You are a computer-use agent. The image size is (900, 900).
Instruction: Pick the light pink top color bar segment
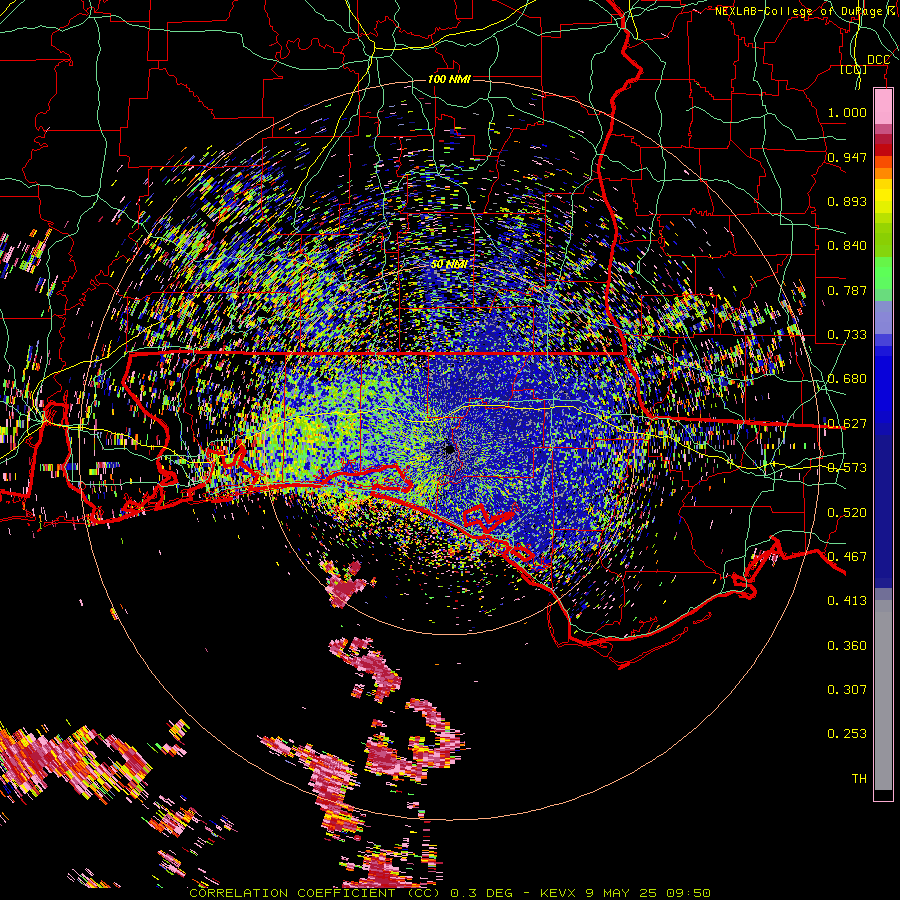click(x=883, y=107)
